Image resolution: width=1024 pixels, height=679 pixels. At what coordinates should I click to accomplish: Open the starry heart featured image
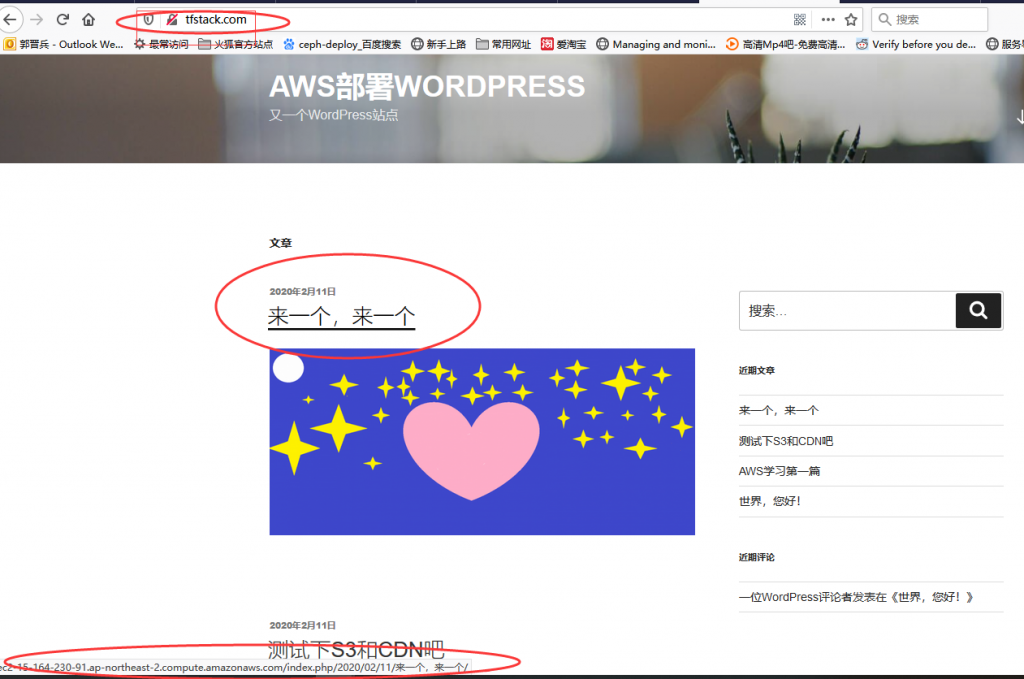482,442
